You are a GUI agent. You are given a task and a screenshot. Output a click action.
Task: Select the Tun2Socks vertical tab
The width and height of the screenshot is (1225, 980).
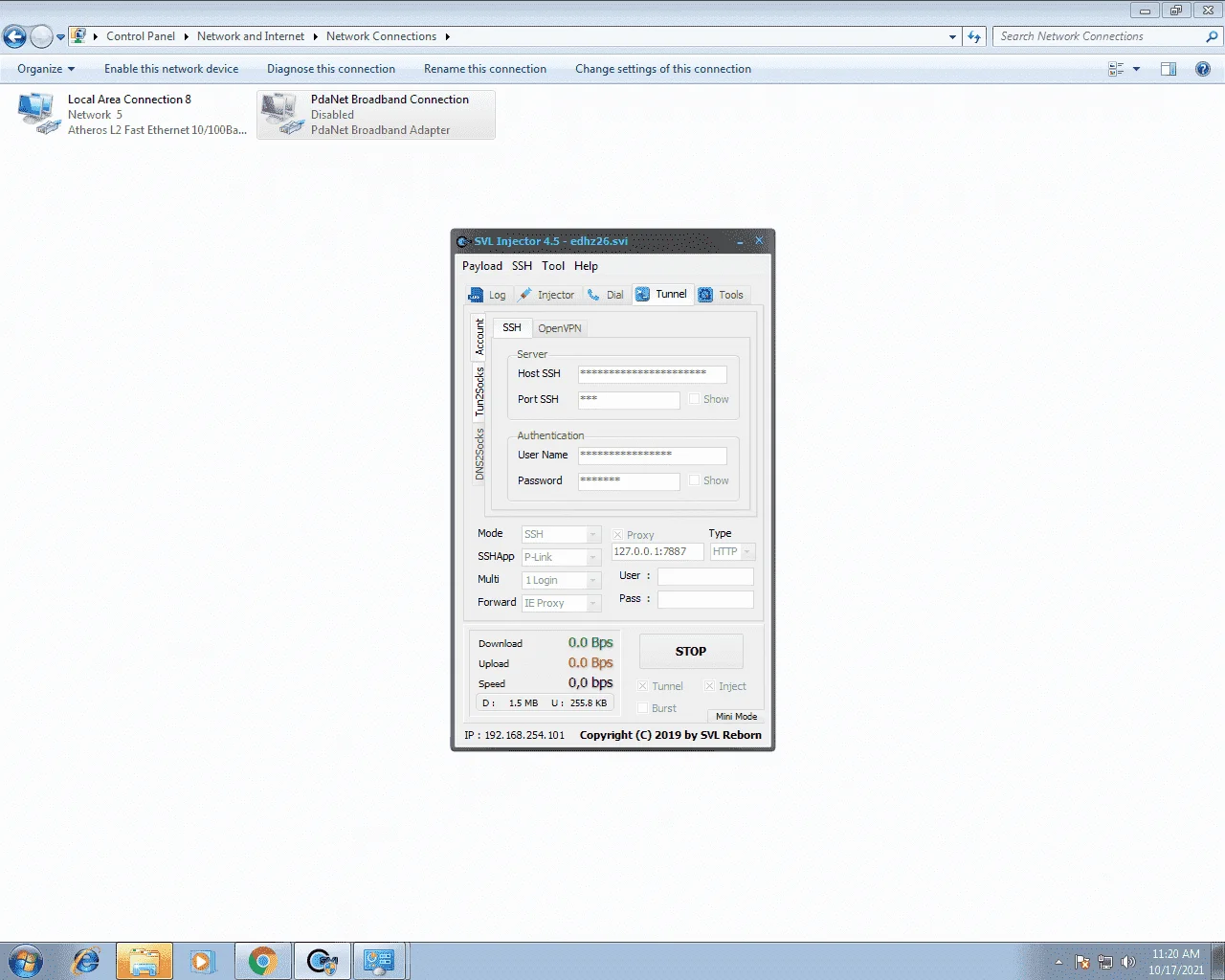click(479, 390)
